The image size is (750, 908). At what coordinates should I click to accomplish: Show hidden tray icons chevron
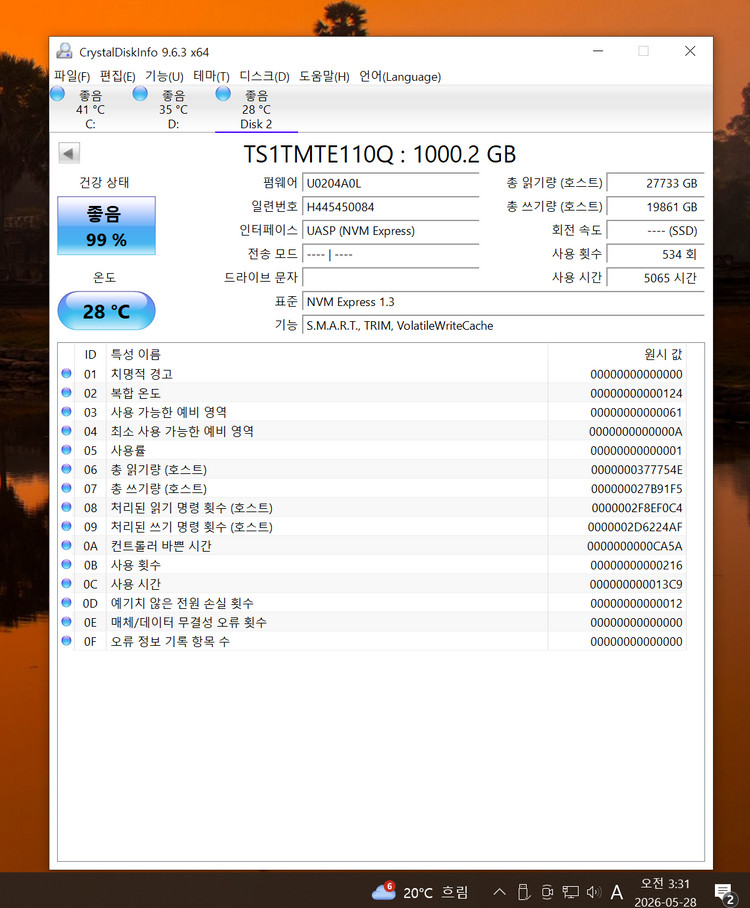click(499, 892)
